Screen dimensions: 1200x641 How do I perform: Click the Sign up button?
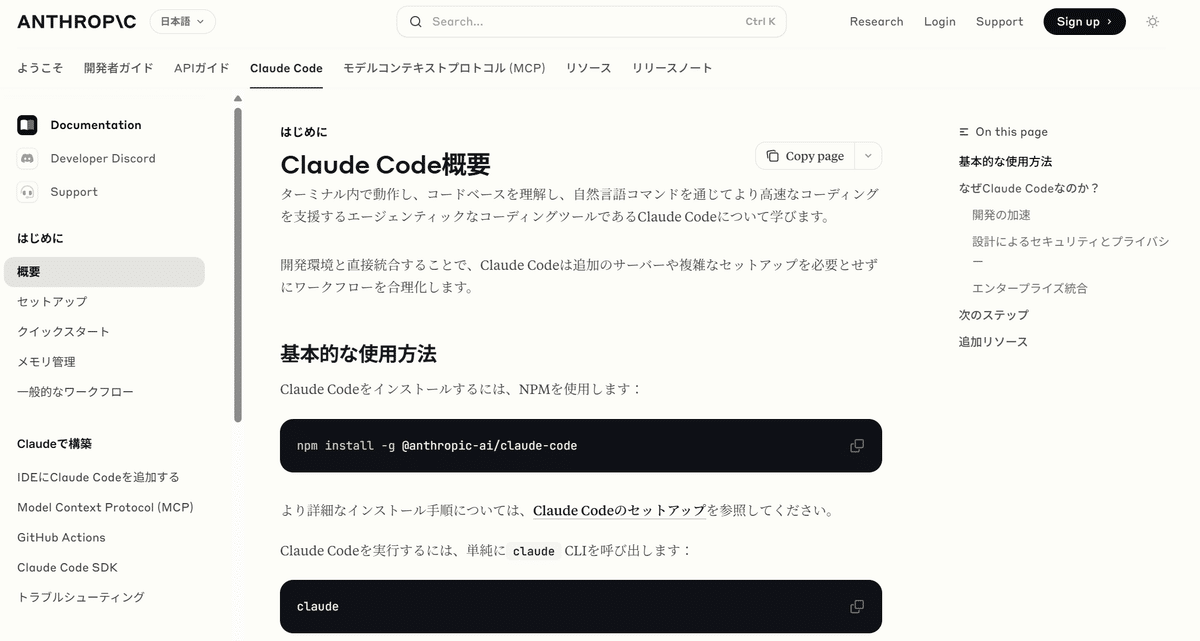point(1078,21)
